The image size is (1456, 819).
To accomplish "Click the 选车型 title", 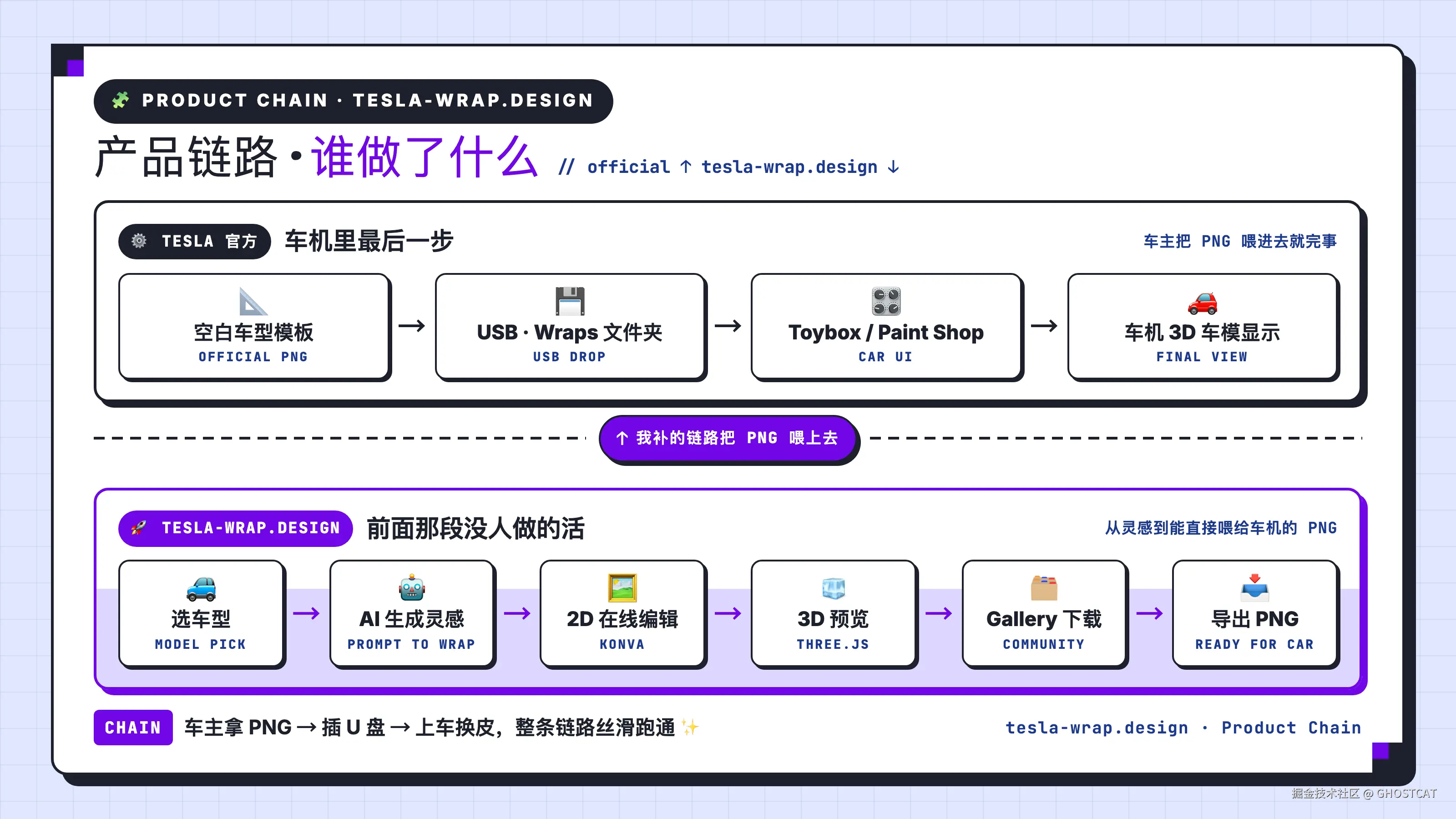I will (201, 619).
